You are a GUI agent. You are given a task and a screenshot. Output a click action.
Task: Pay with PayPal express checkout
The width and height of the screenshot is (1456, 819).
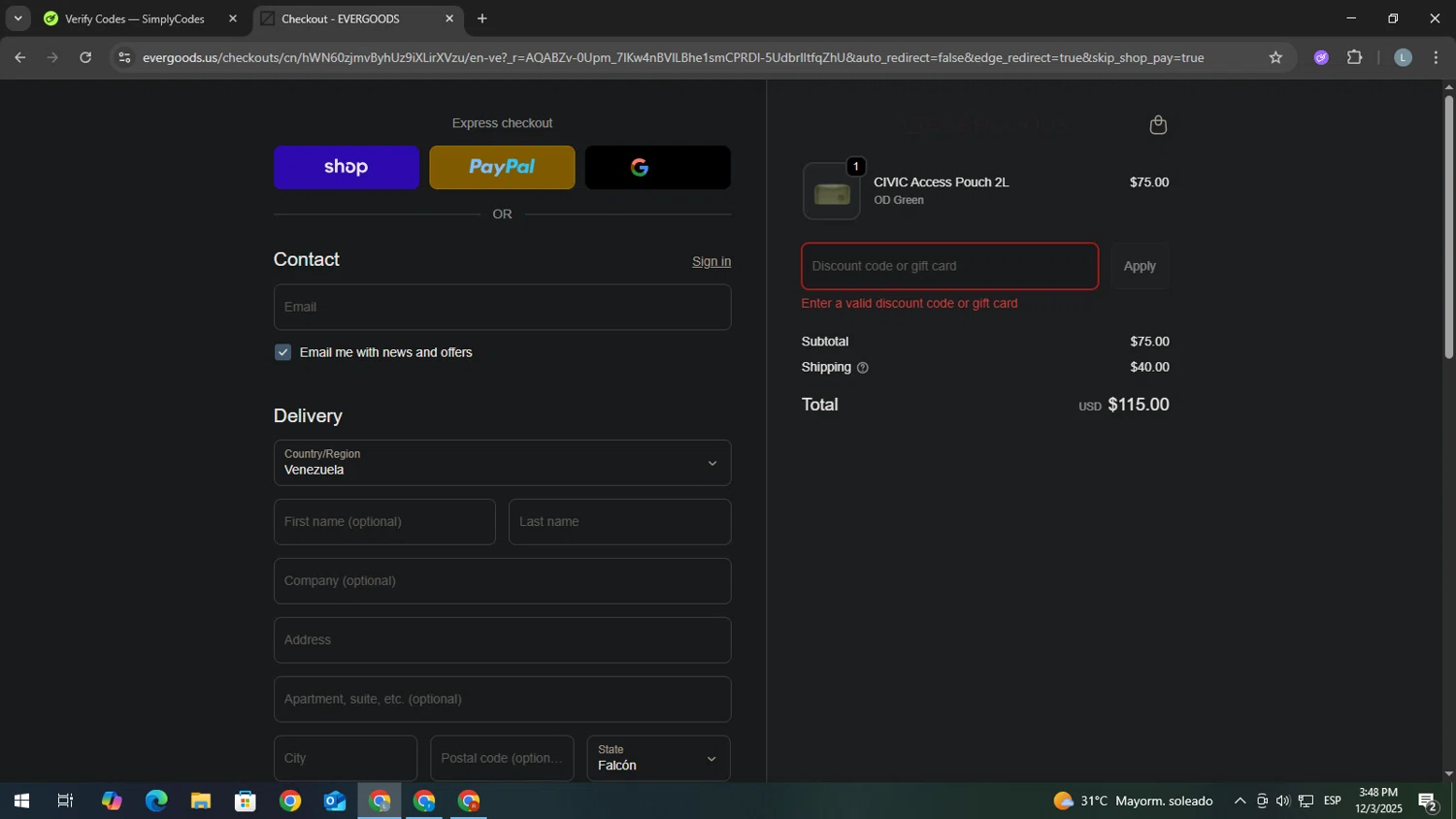[x=502, y=167]
